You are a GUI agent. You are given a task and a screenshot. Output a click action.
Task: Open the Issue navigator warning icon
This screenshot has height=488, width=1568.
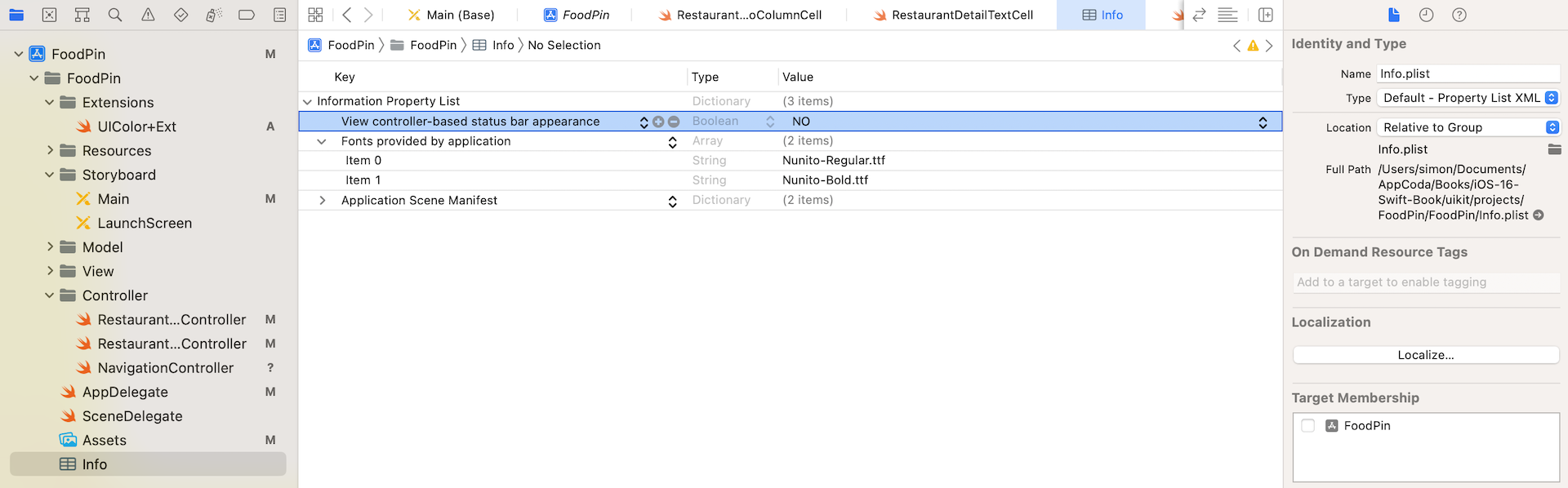148,15
